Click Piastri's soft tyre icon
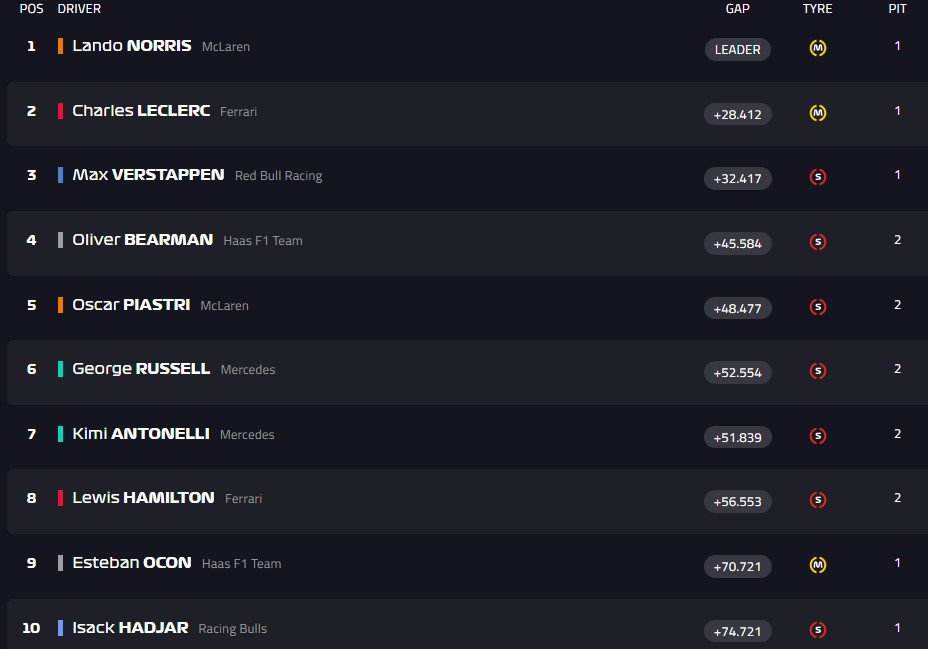The height and width of the screenshot is (649, 928). pos(817,307)
